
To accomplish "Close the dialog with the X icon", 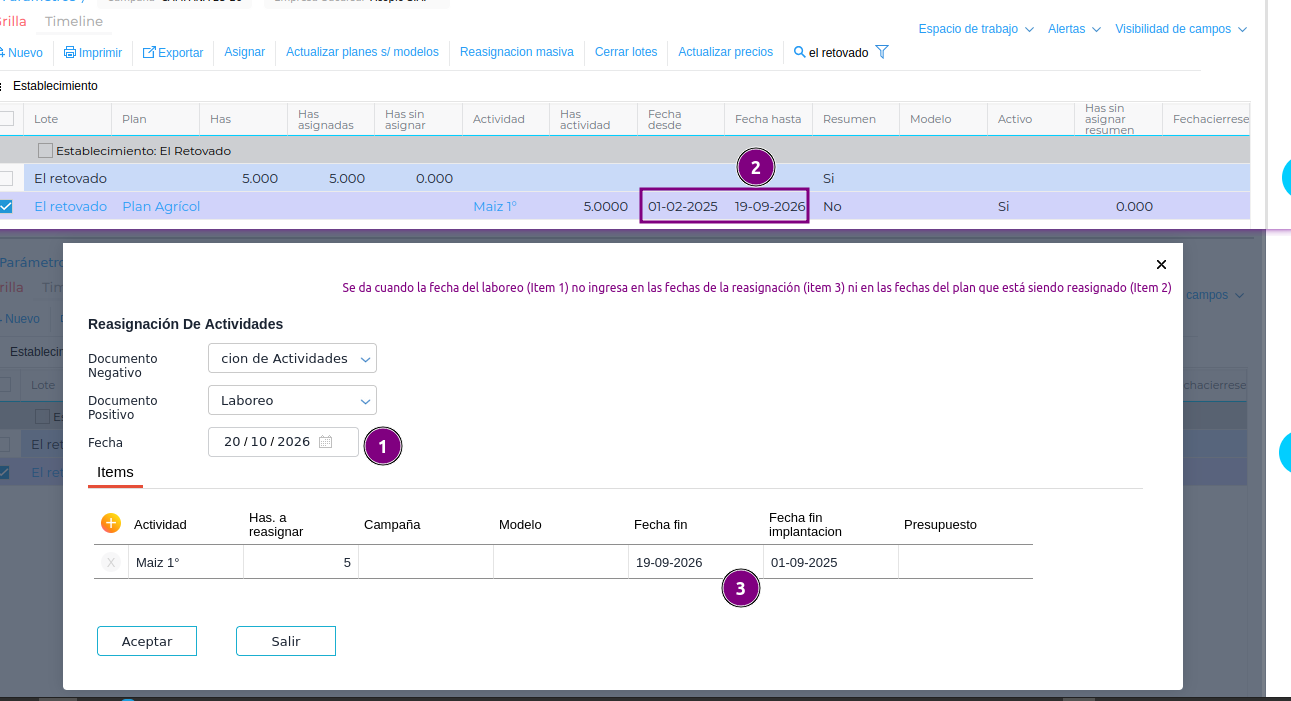I will (x=1161, y=265).
